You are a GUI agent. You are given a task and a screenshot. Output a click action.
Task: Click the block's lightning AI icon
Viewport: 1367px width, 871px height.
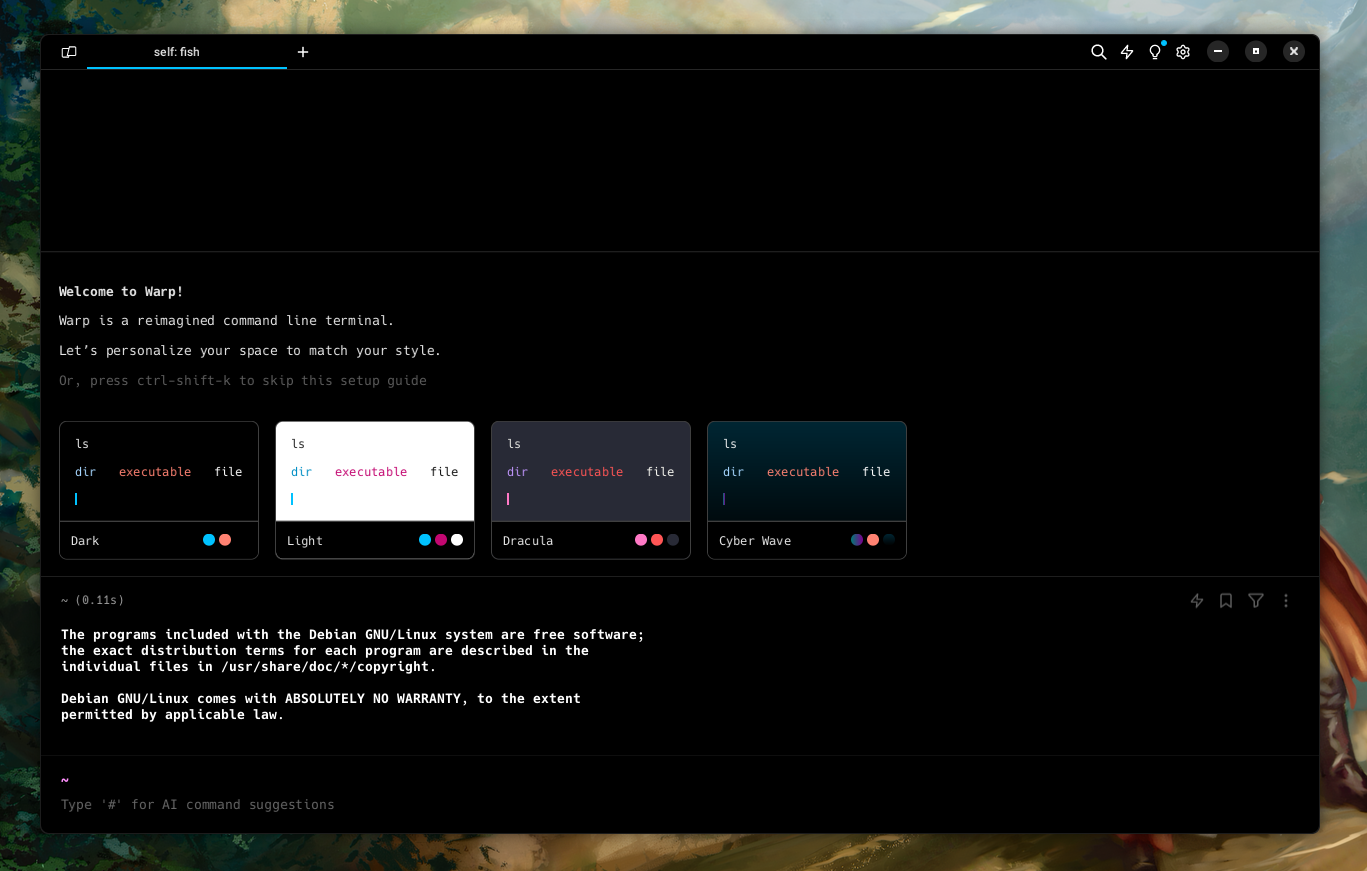point(1197,601)
